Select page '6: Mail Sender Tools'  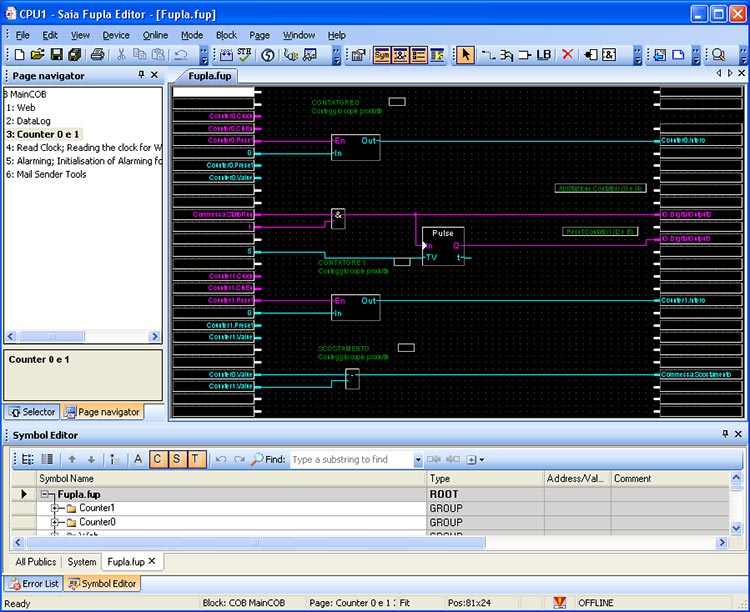pos(46,174)
